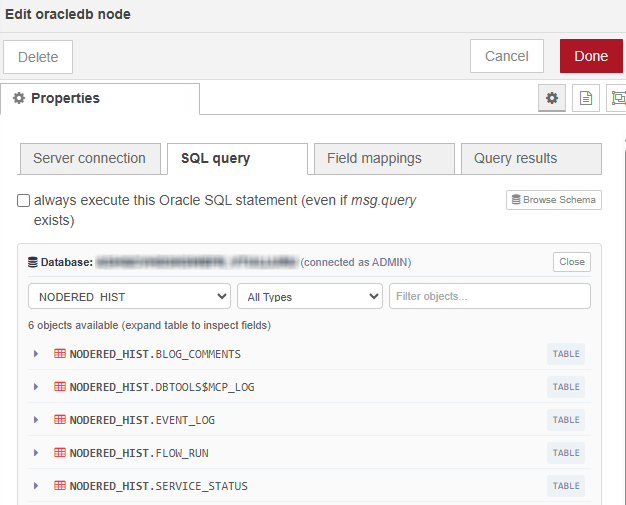Close the schema browser panel

tap(572, 262)
